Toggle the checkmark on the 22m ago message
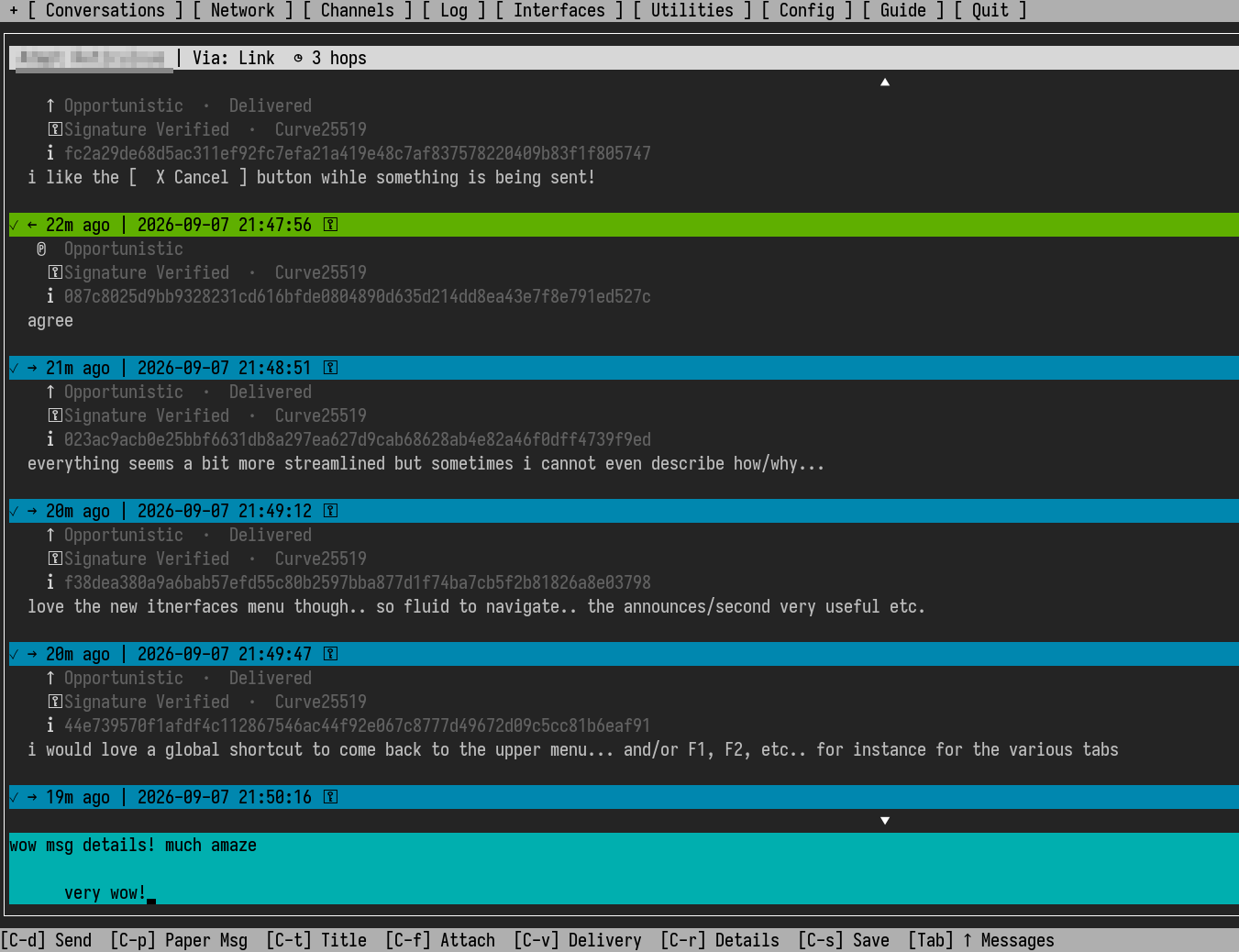1239x952 pixels. [x=14, y=225]
